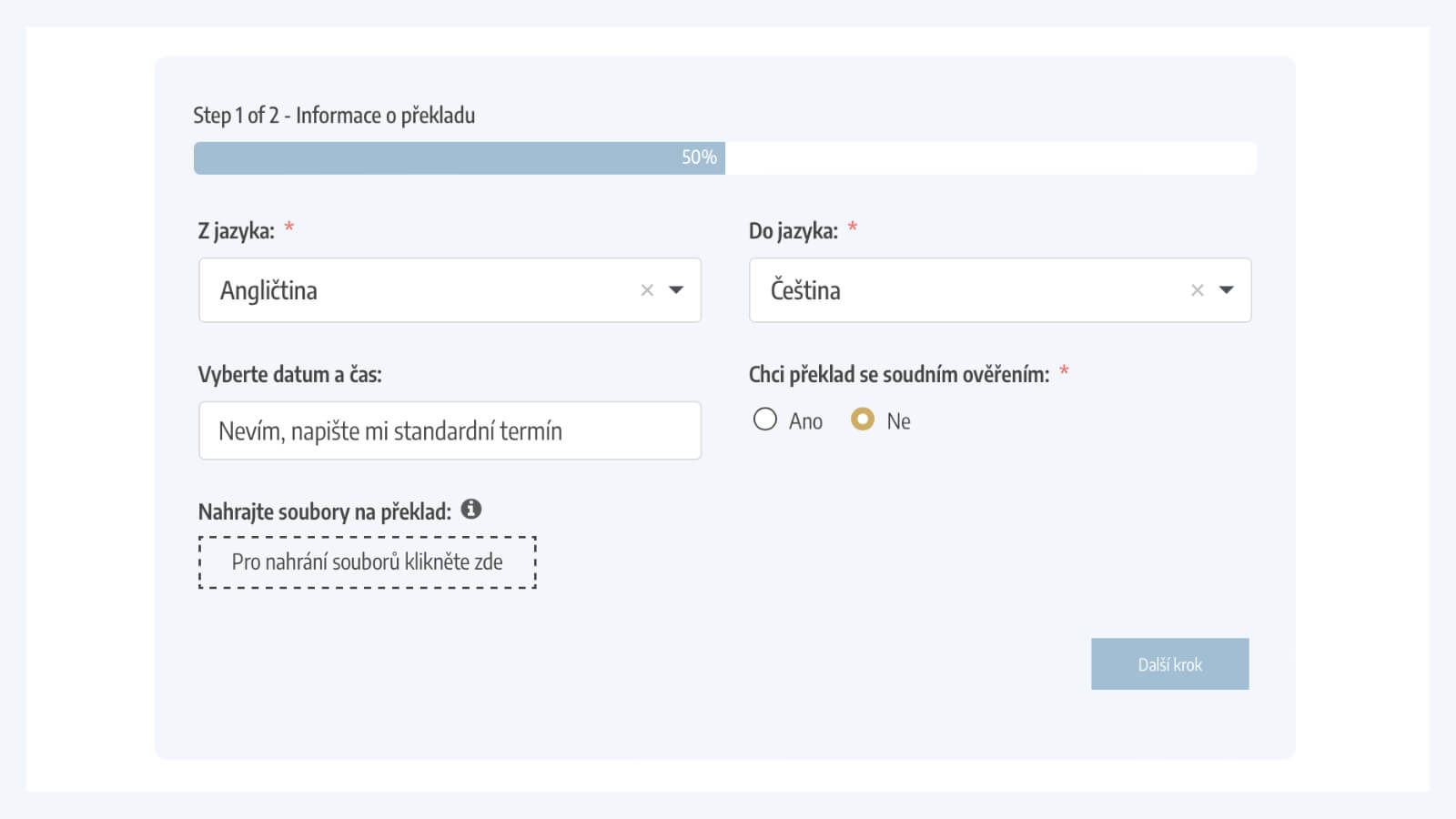Click the Pro nahrání souborů upload area
The height and width of the screenshot is (819, 1456).
(368, 562)
